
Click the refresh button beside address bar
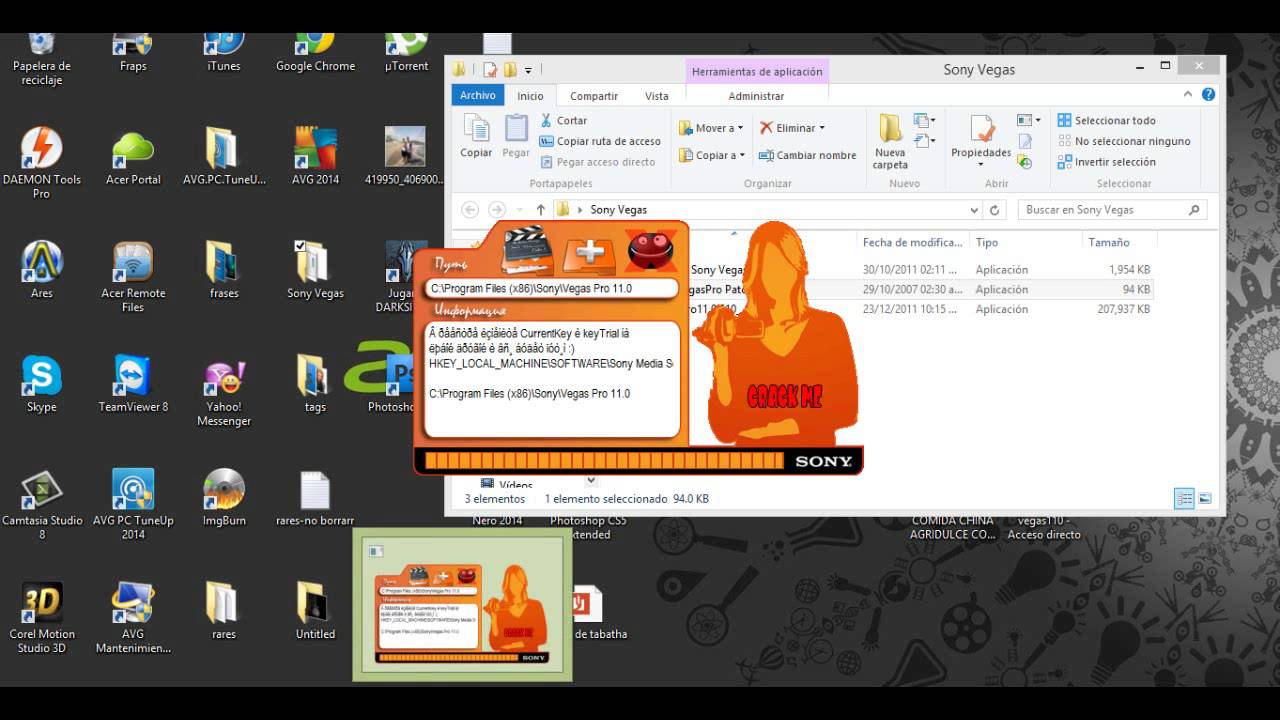pos(994,210)
